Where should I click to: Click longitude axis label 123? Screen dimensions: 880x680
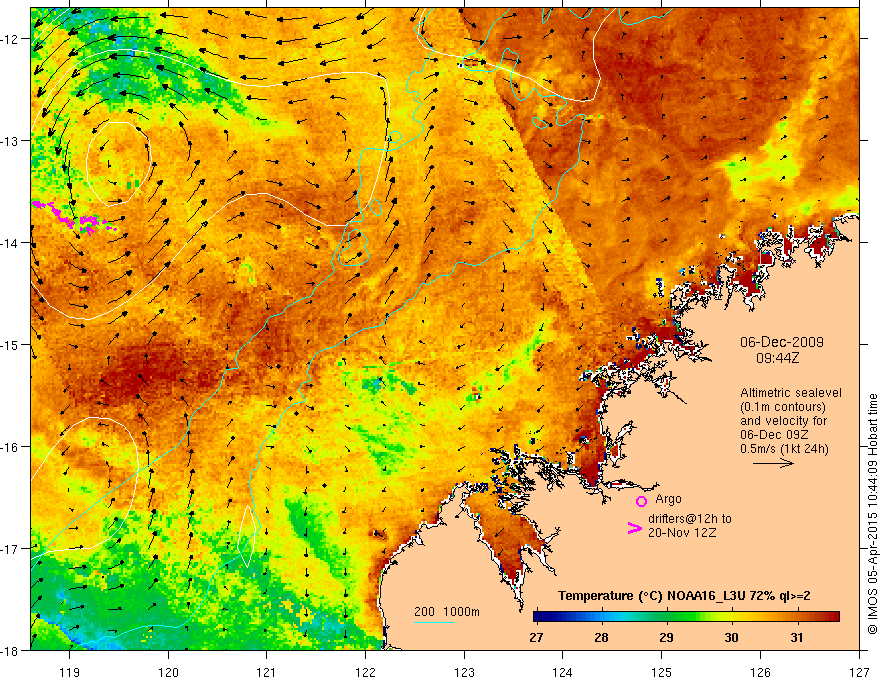464,672
